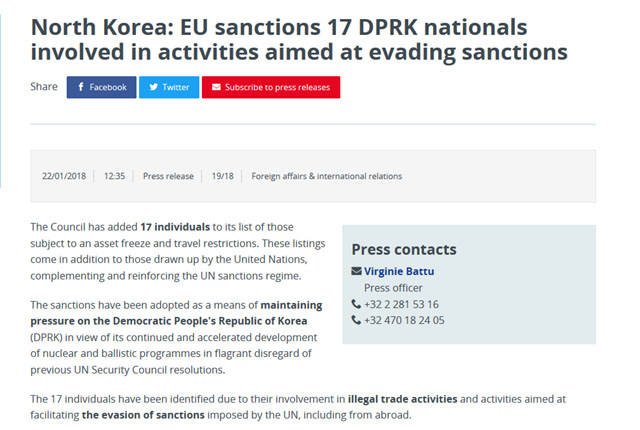Share the article on Facebook
The height and width of the screenshot is (430, 640).
click(101, 88)
